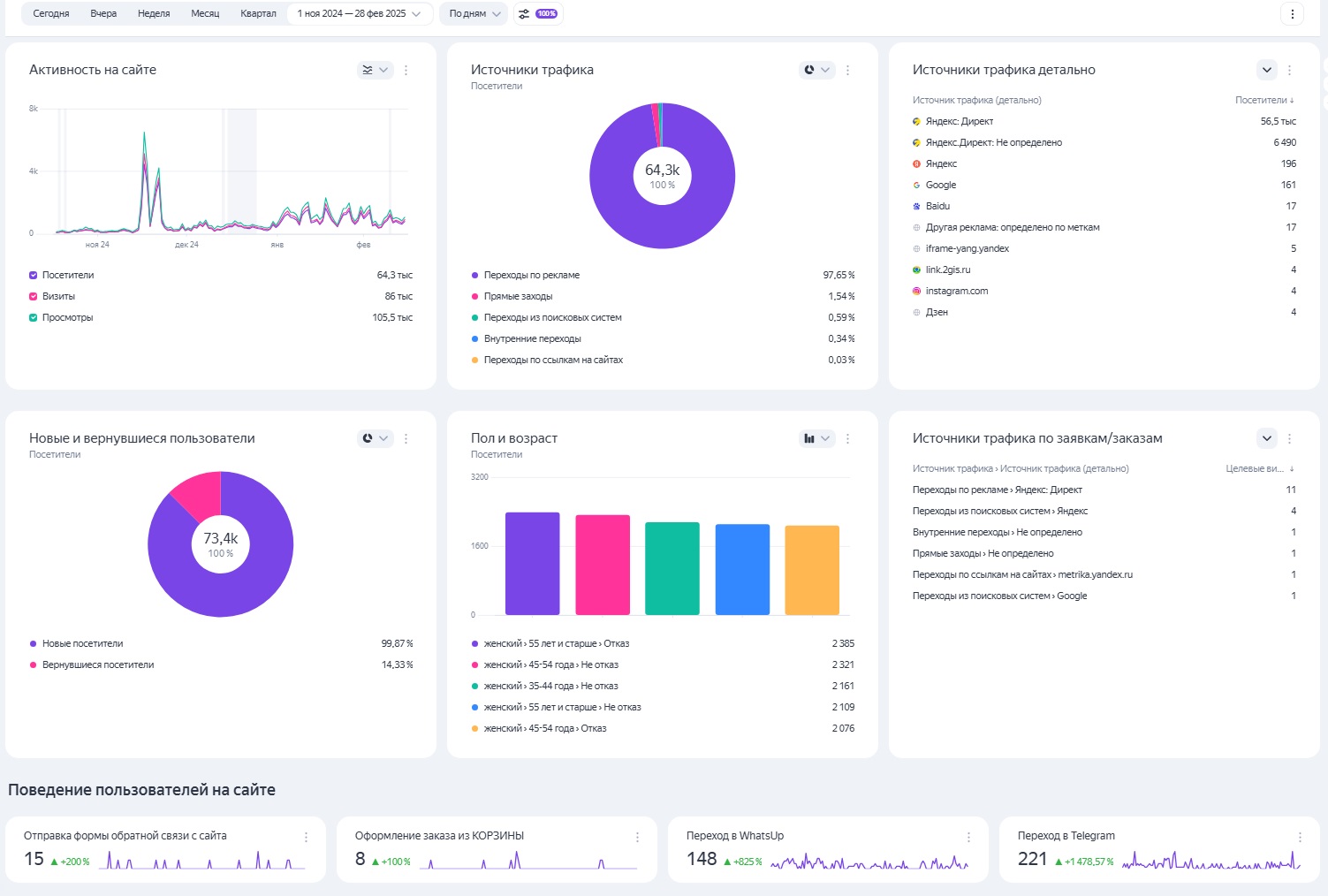Open options menu of Пол и возраст widget
The height and width of the screenshot is (896, 1328).
pyautogui.click(x=847, y=438)
